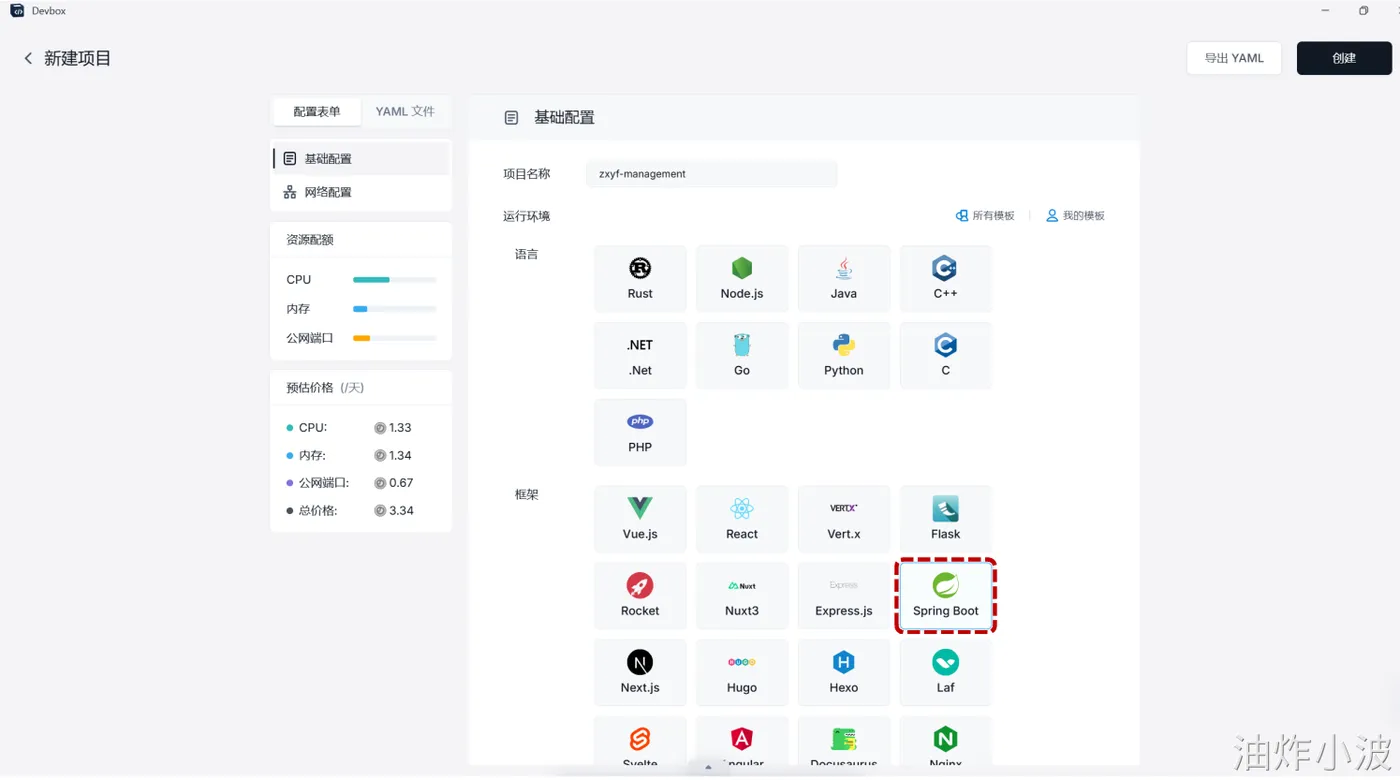Choose the Next.js framework template
The height and width of the screenshot is (780, 1400).
click(x=640, y=673)
